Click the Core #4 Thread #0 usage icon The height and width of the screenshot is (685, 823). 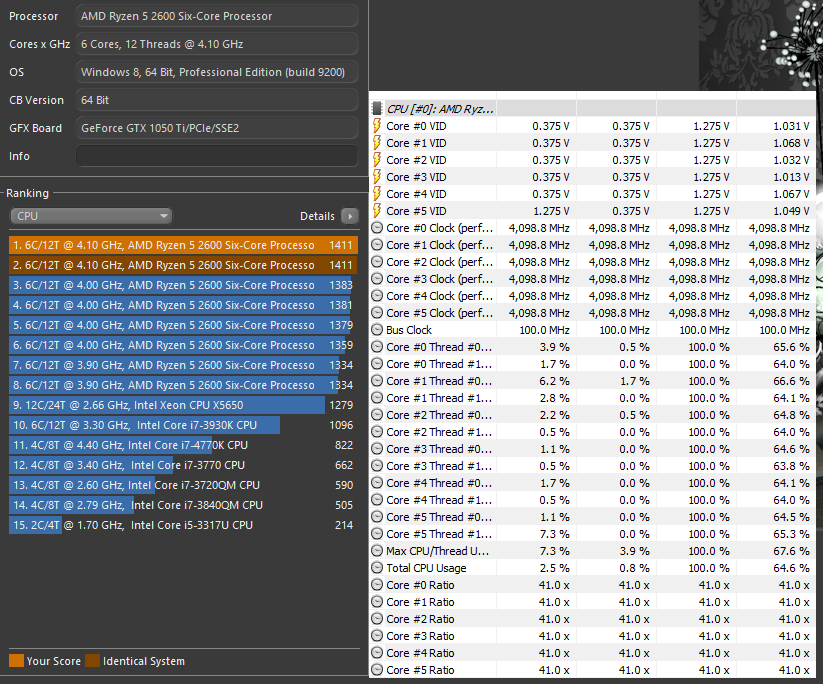pos(377,483)
